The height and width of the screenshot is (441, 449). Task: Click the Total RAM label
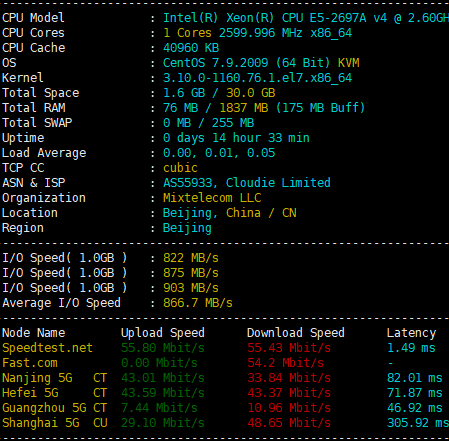[x=34, y=108]
